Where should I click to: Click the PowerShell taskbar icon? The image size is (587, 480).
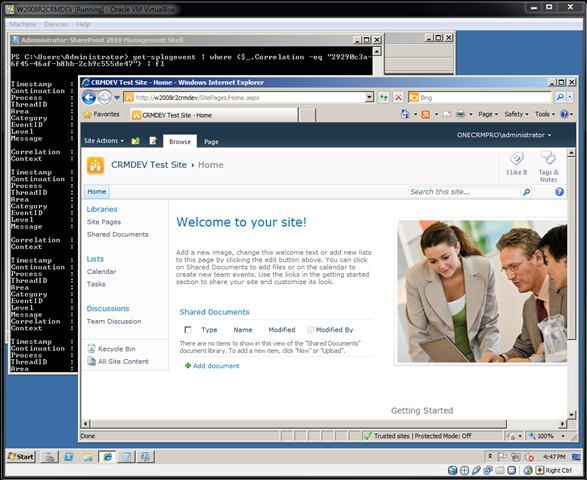pyautogui.click(x=69, y=457)
